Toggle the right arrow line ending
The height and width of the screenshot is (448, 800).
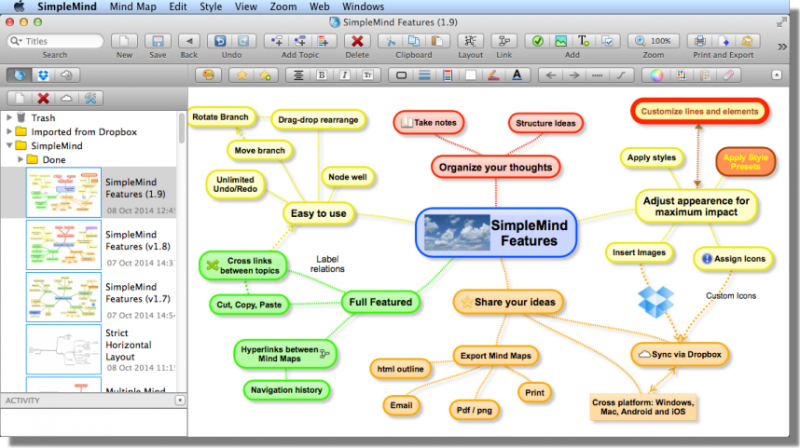point(574,75)
